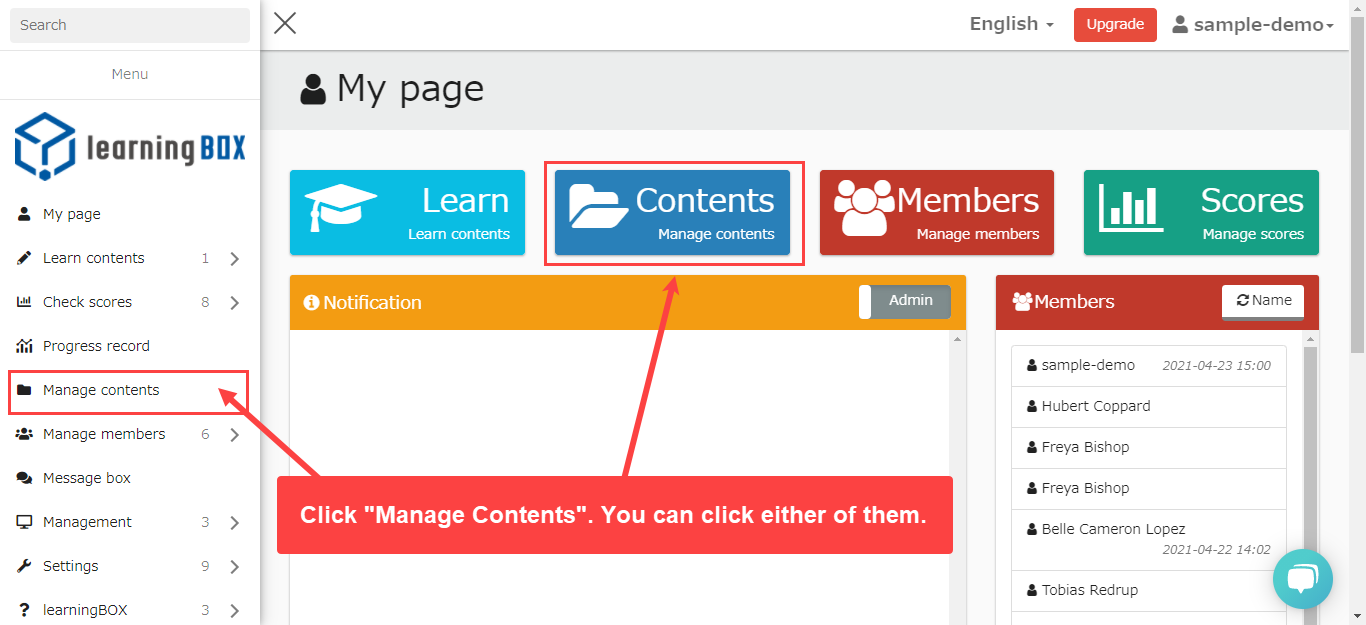Open the sample-demo account dropdown
Viewport: 1366px width, 625px height.
coord(1253,25)
